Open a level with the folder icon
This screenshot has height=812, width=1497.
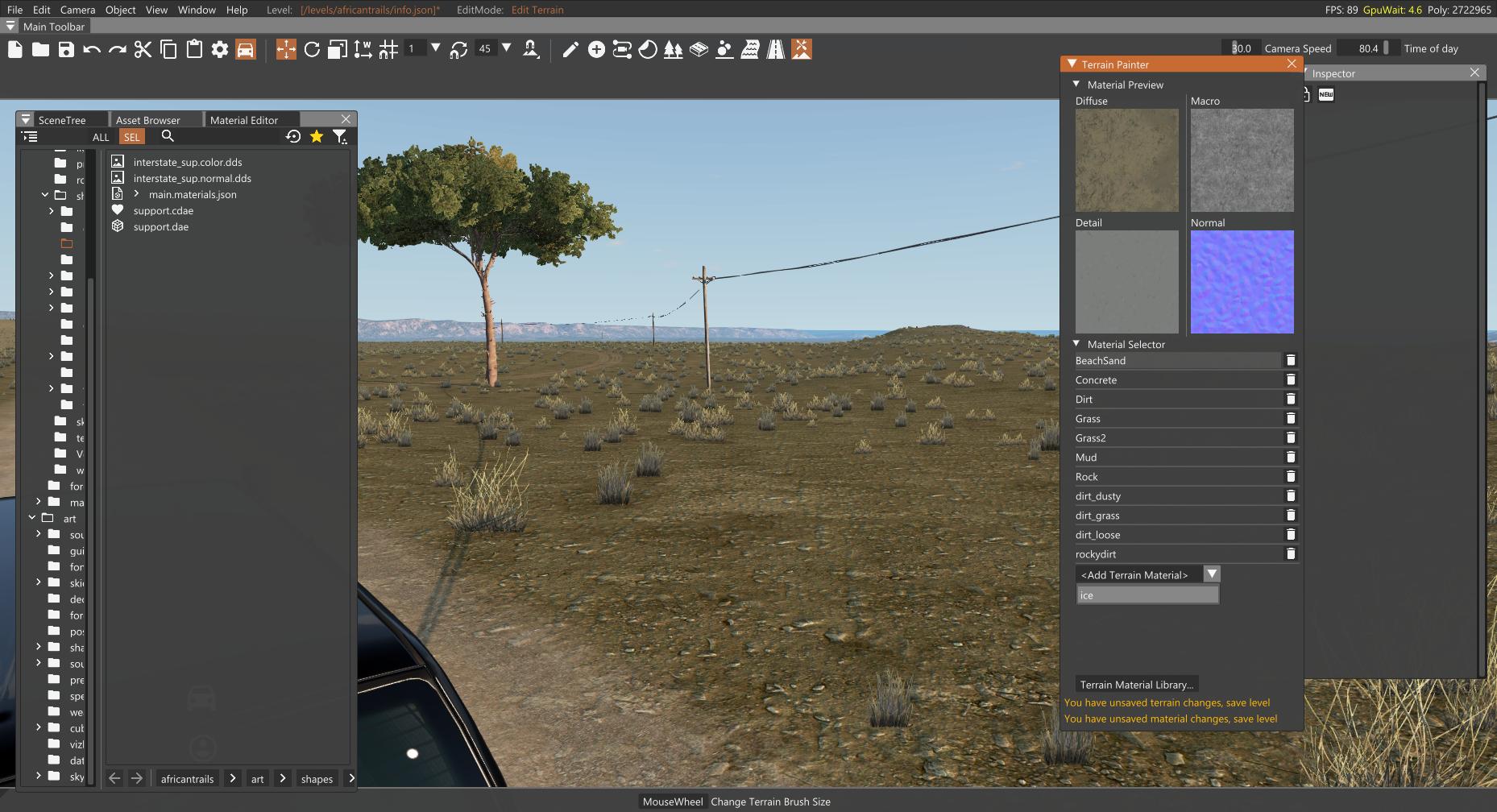coord(40,49)
